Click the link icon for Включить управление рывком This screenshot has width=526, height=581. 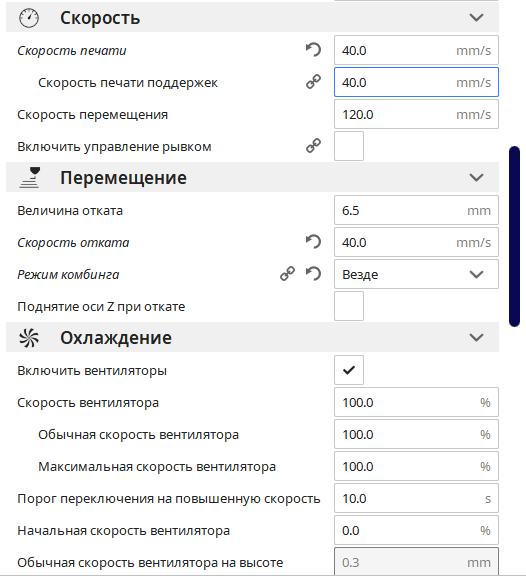click(x=313, y=146)
